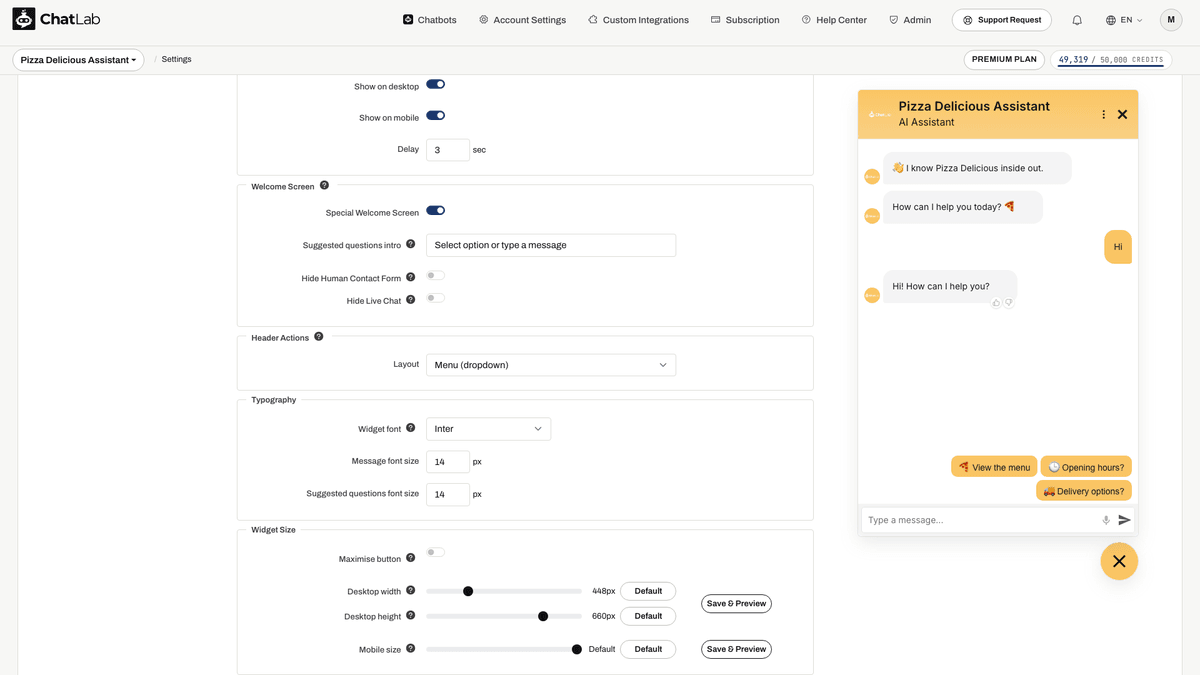Click Default button for Desktop height
1200x675 pixels.
click(648, 616)
